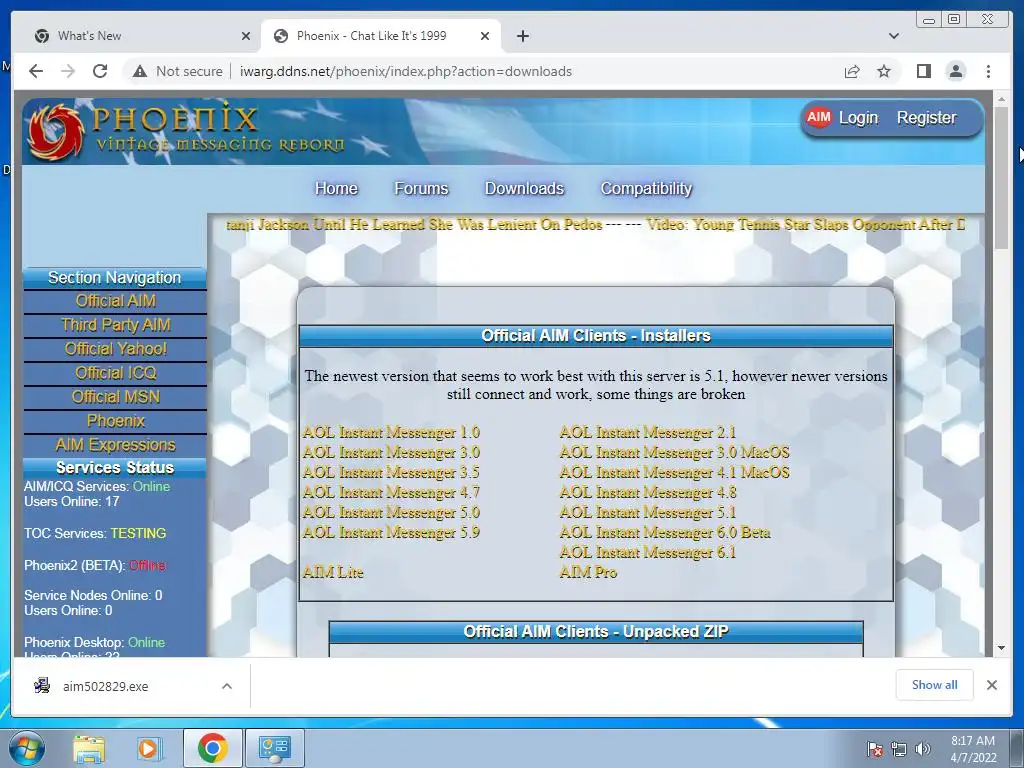This screenshot has width=1024, height=768.
Task: Close the What's New tab
Action: [246, 36]
